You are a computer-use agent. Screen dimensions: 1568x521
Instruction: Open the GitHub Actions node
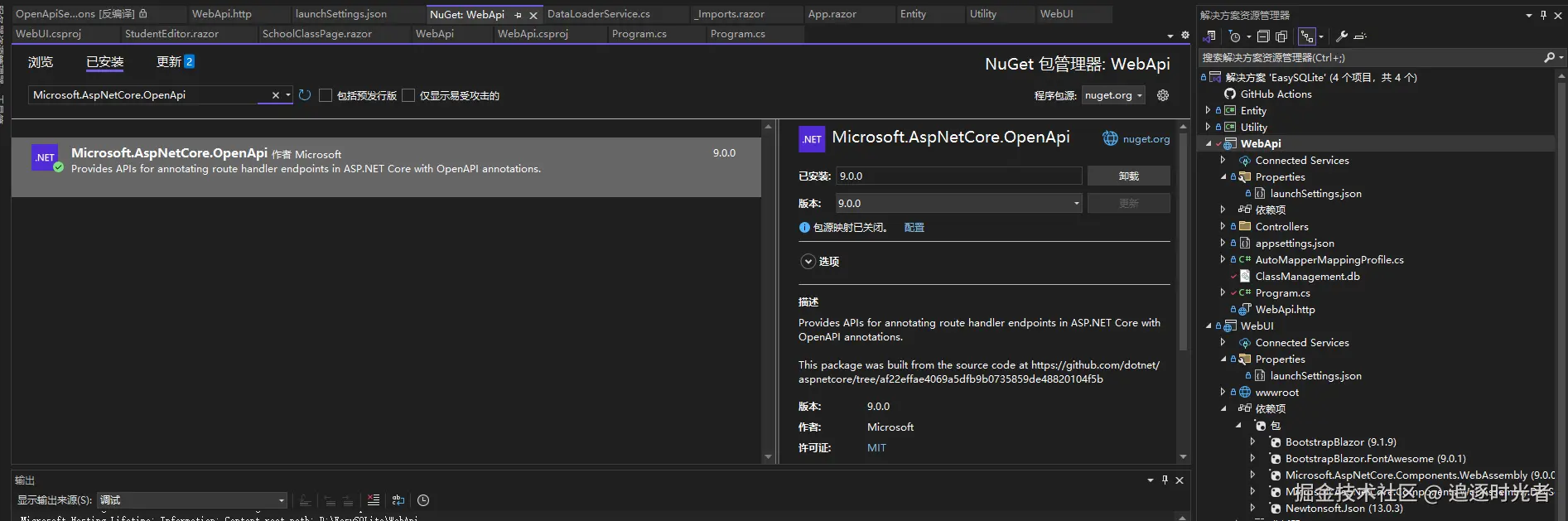click(x=1276, y=94)
